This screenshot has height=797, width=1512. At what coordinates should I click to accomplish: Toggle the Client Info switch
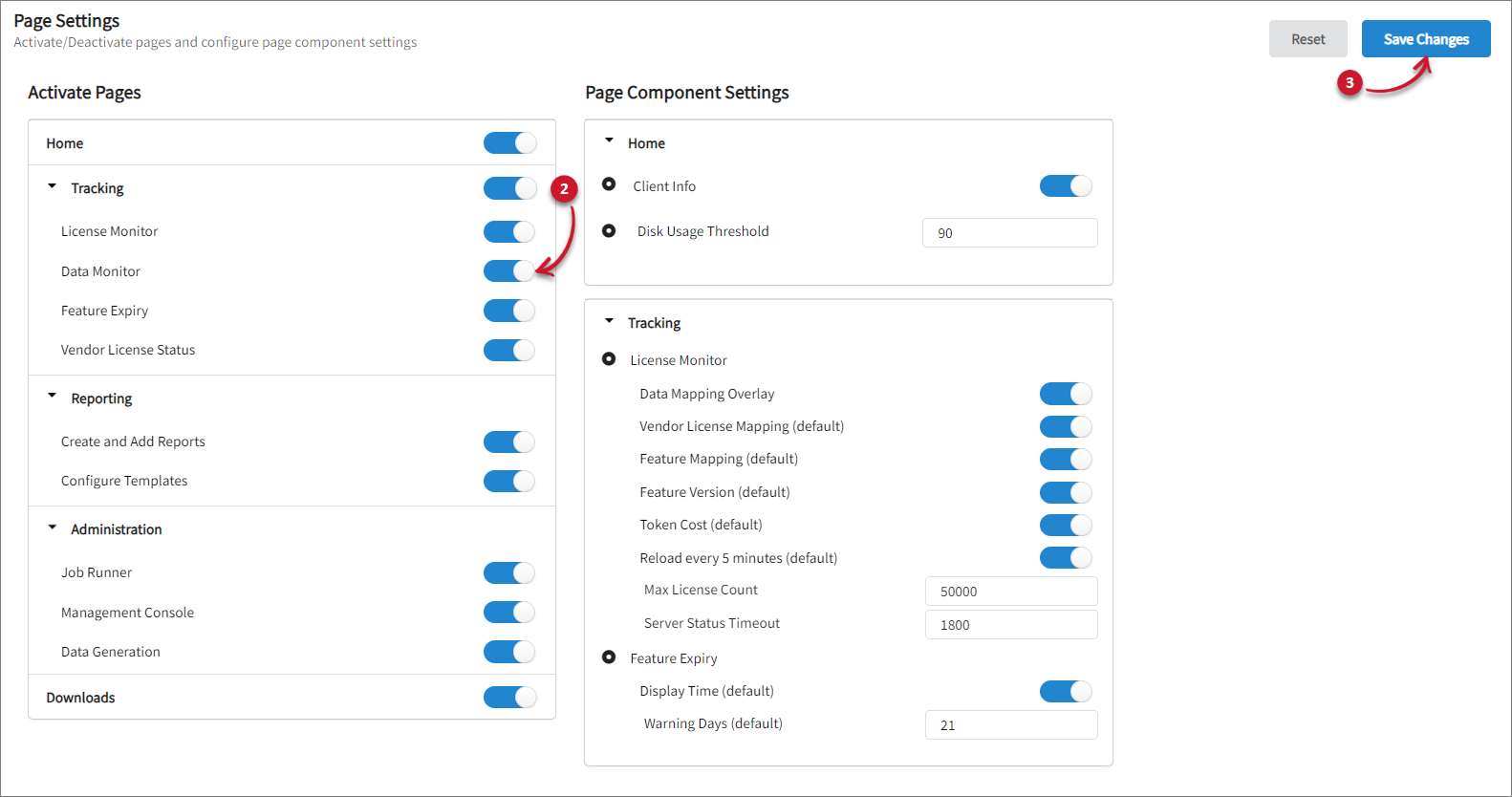pyautogui.click(x=1066, y=186)
